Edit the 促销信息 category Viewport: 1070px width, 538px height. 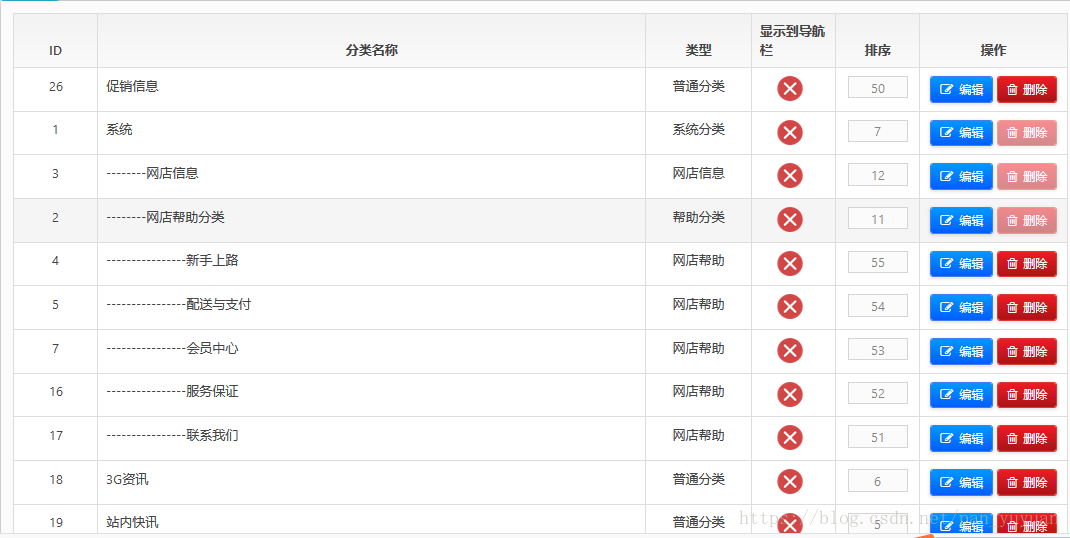pos(961,89)
